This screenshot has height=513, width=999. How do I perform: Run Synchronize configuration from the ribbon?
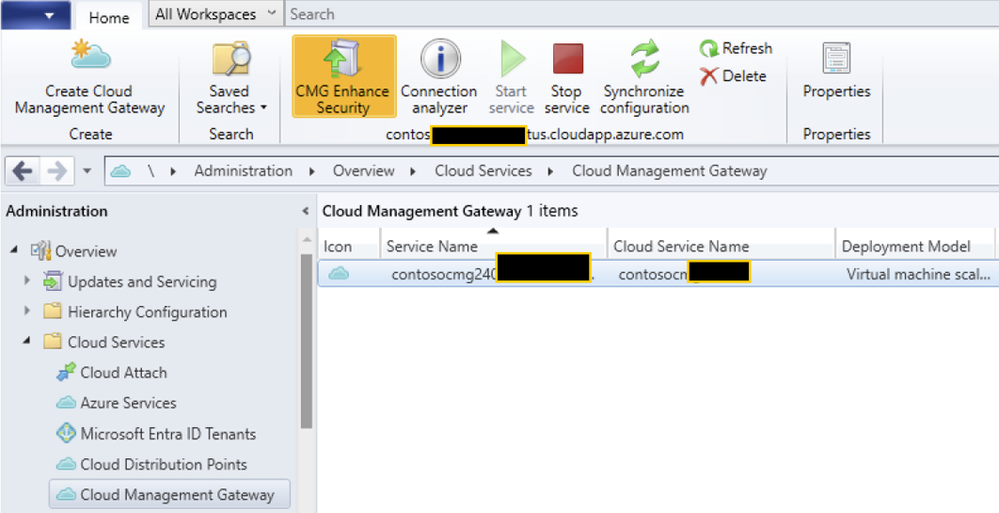click(x=644, y=78)
